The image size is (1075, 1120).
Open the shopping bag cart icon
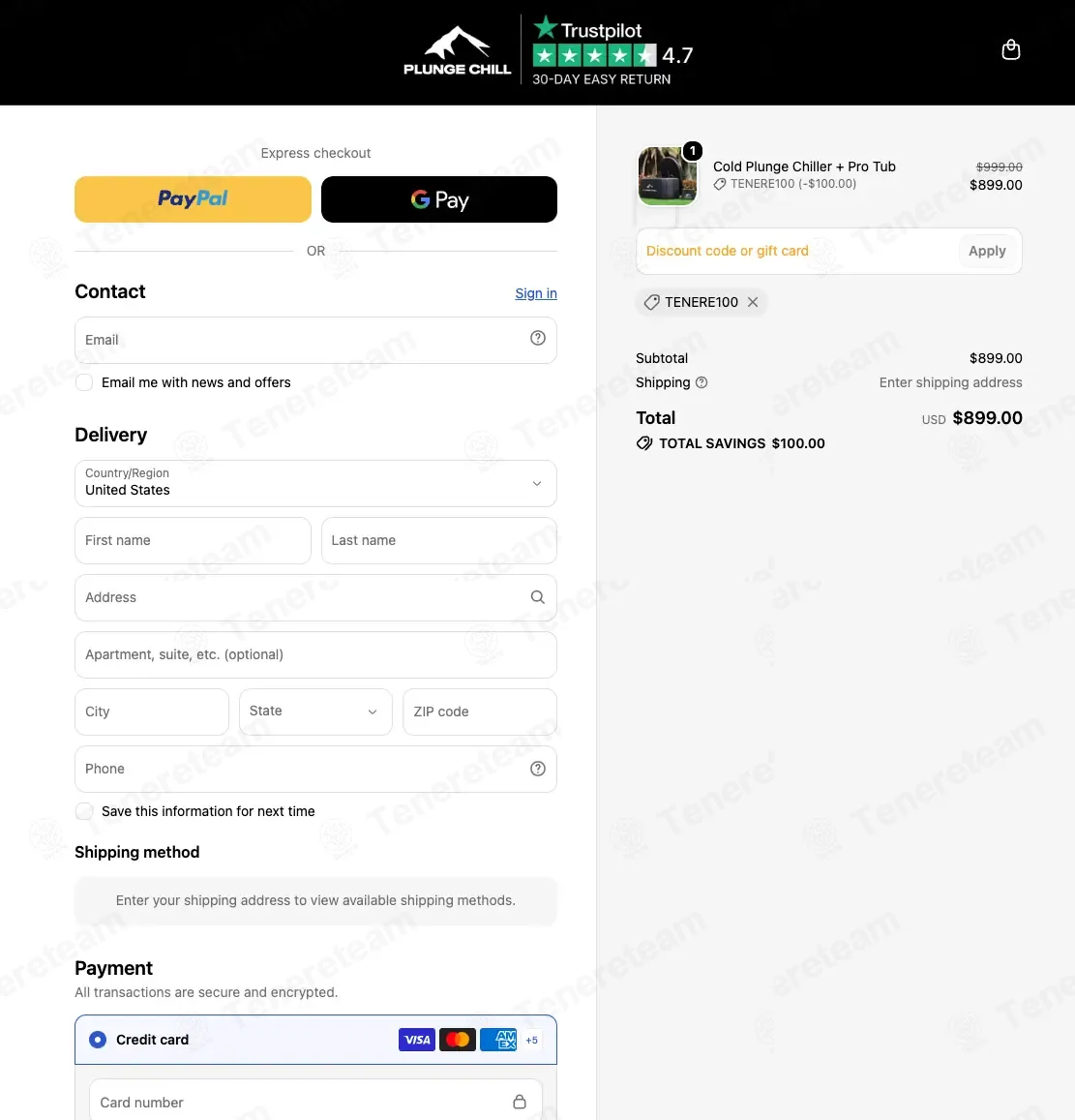point(1011,50)
